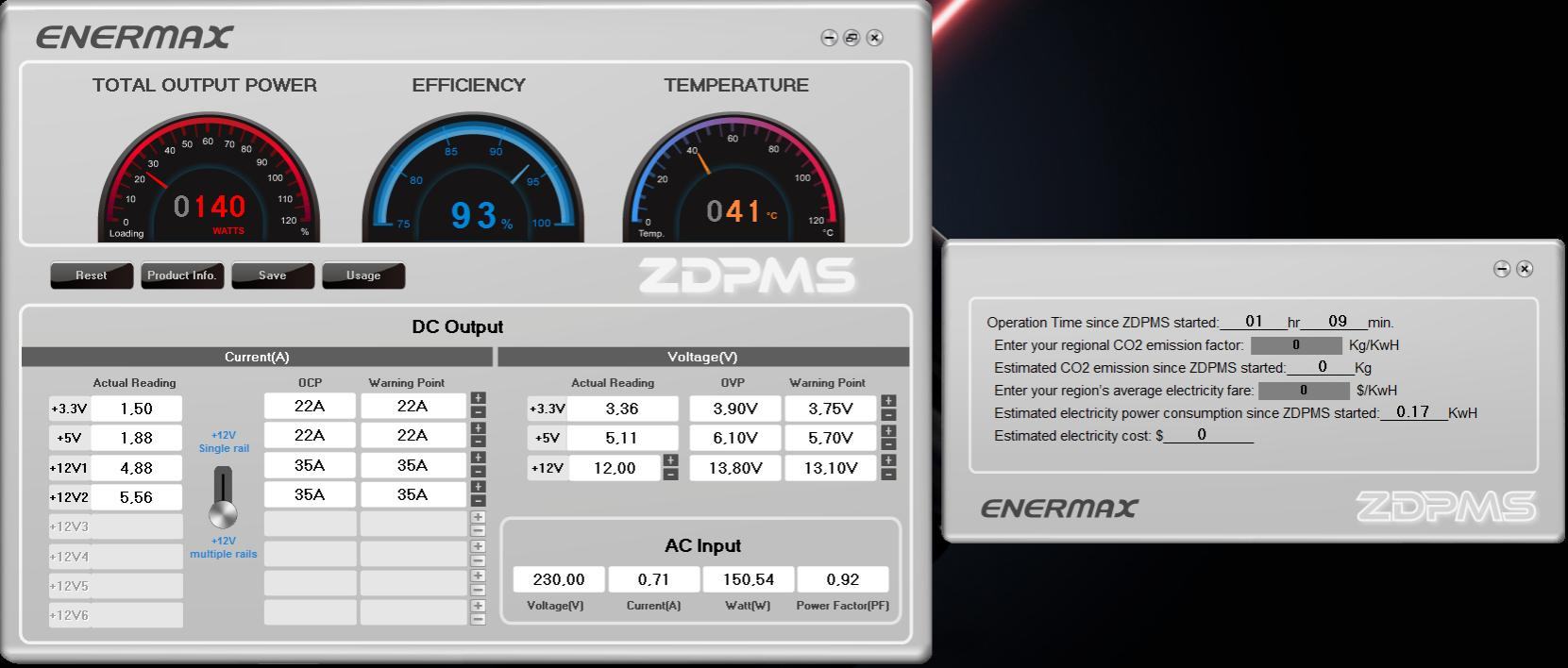Increase +12V voltage warning point

[888, 461]
